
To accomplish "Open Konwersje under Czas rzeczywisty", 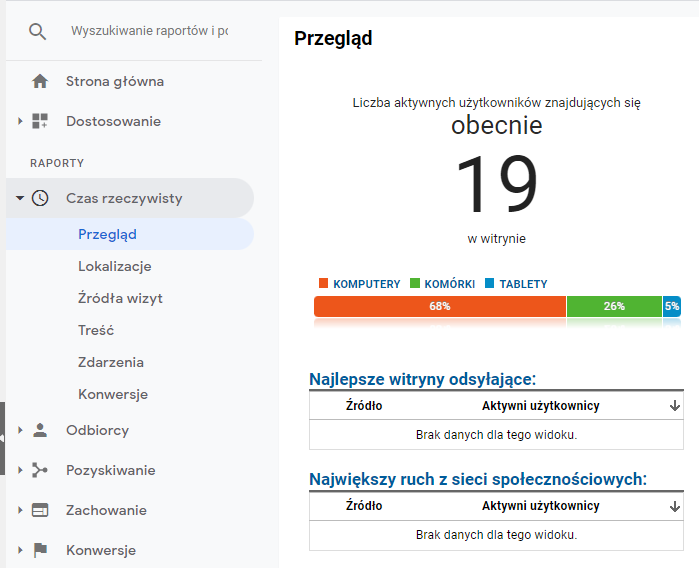I will 113,394.
